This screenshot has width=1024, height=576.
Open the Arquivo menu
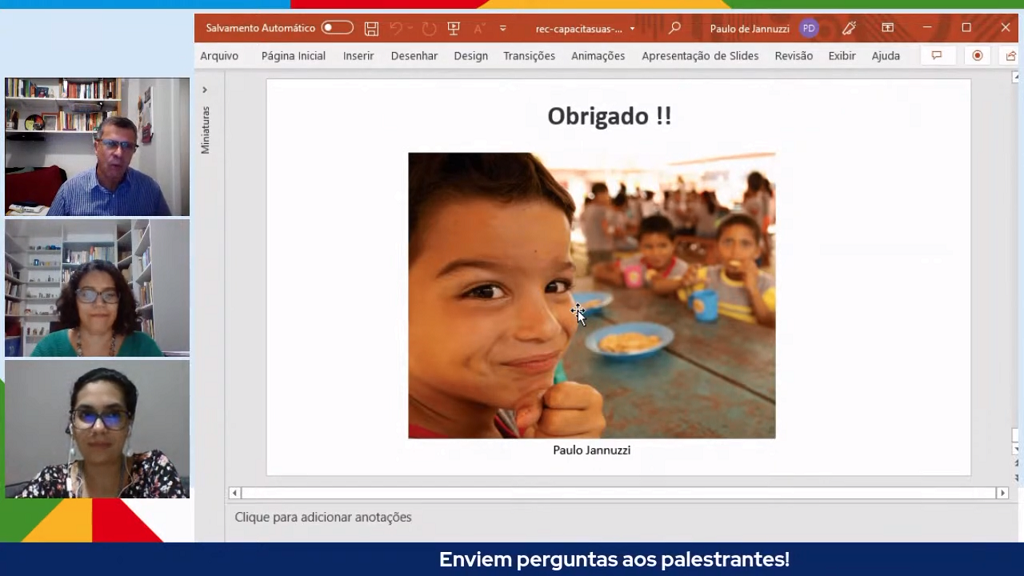(219, 56)
